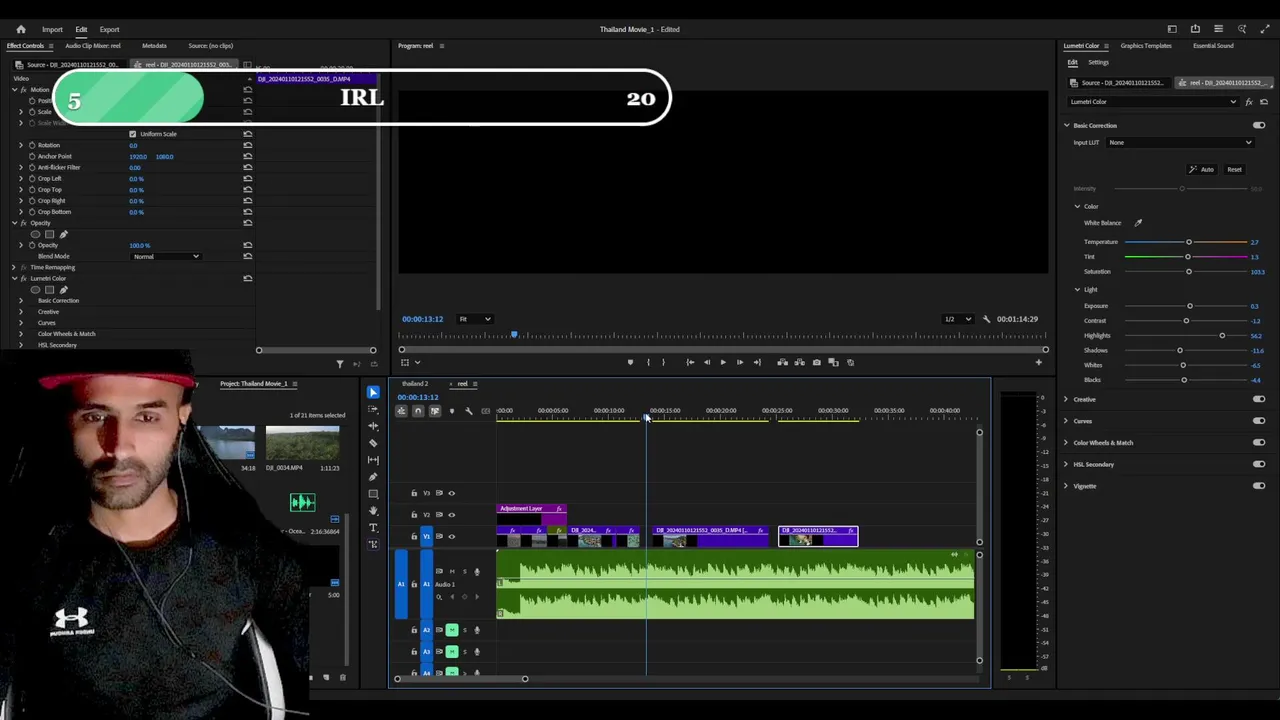Image resolution: width=1280 pixels, height=720 pixels.
Task: Click the Highlights slider handle
Action: coord(1222,336)
